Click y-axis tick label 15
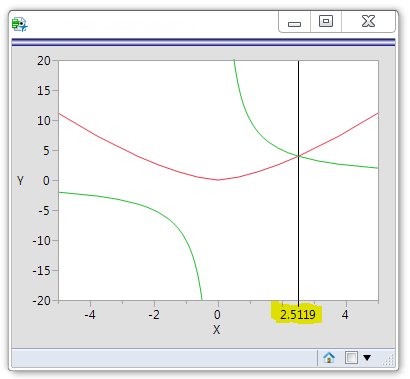The width and height of the screenshot is (410, 379). [44, 91]
